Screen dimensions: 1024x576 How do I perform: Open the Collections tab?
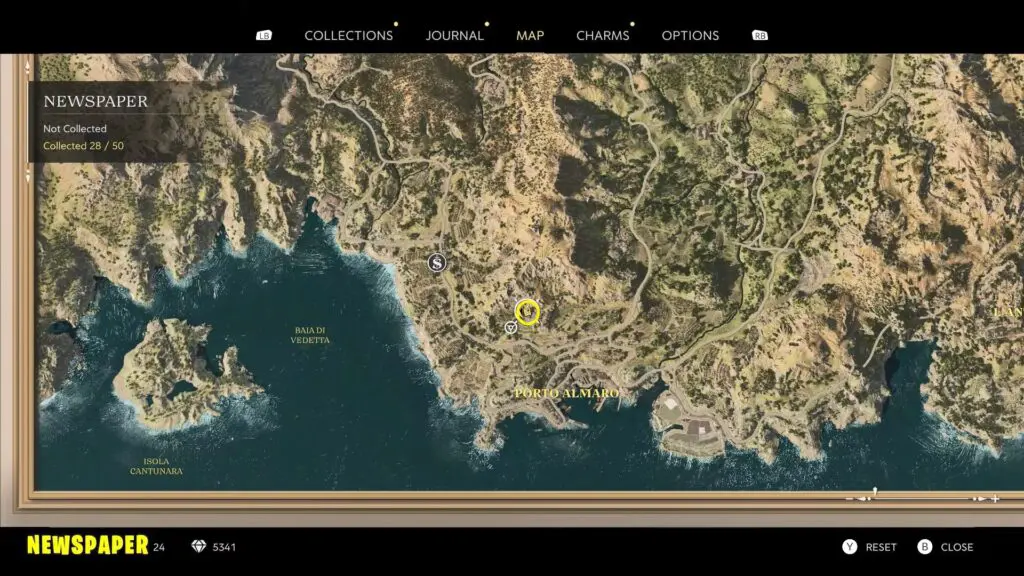click(x=348, y=35)
